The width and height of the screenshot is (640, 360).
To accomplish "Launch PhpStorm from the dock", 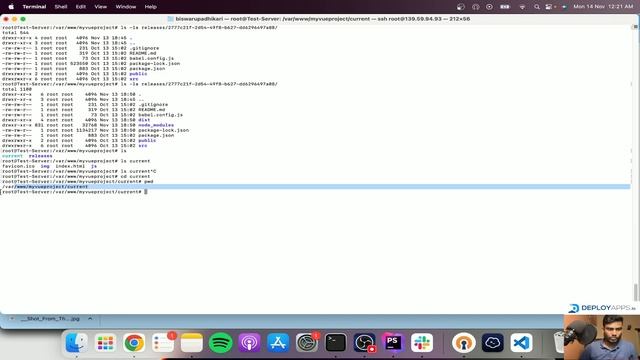I will [393, 343].
